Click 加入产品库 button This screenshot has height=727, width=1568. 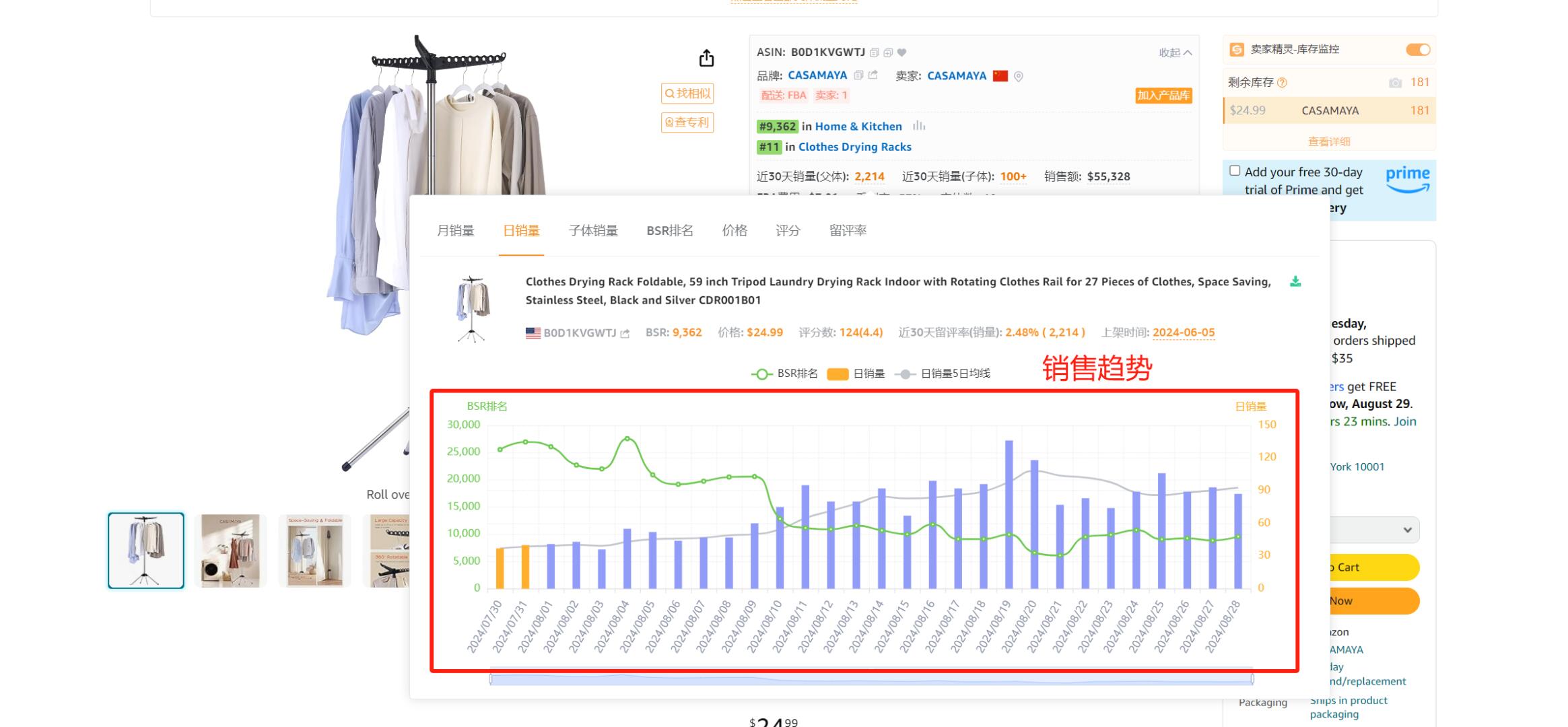click(1163, 96)
